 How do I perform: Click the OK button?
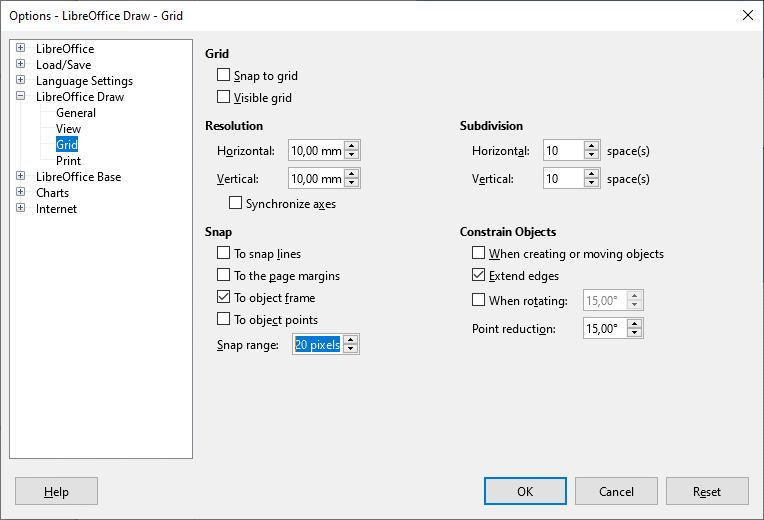click(x=525, y=491)
